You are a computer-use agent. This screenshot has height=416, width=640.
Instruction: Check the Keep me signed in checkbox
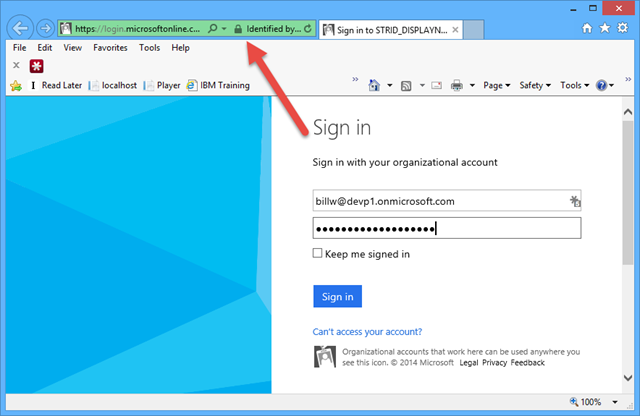point(318,254)
